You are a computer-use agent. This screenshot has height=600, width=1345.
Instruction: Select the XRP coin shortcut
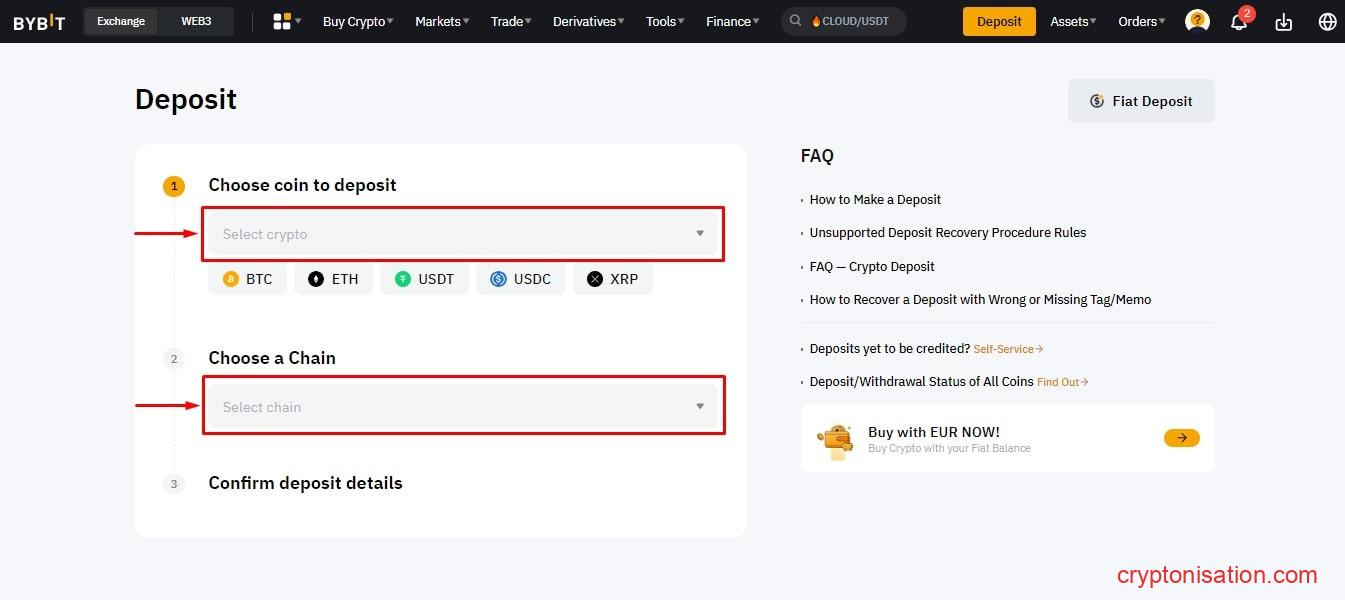pyautogui.click(x=612, y=279)
